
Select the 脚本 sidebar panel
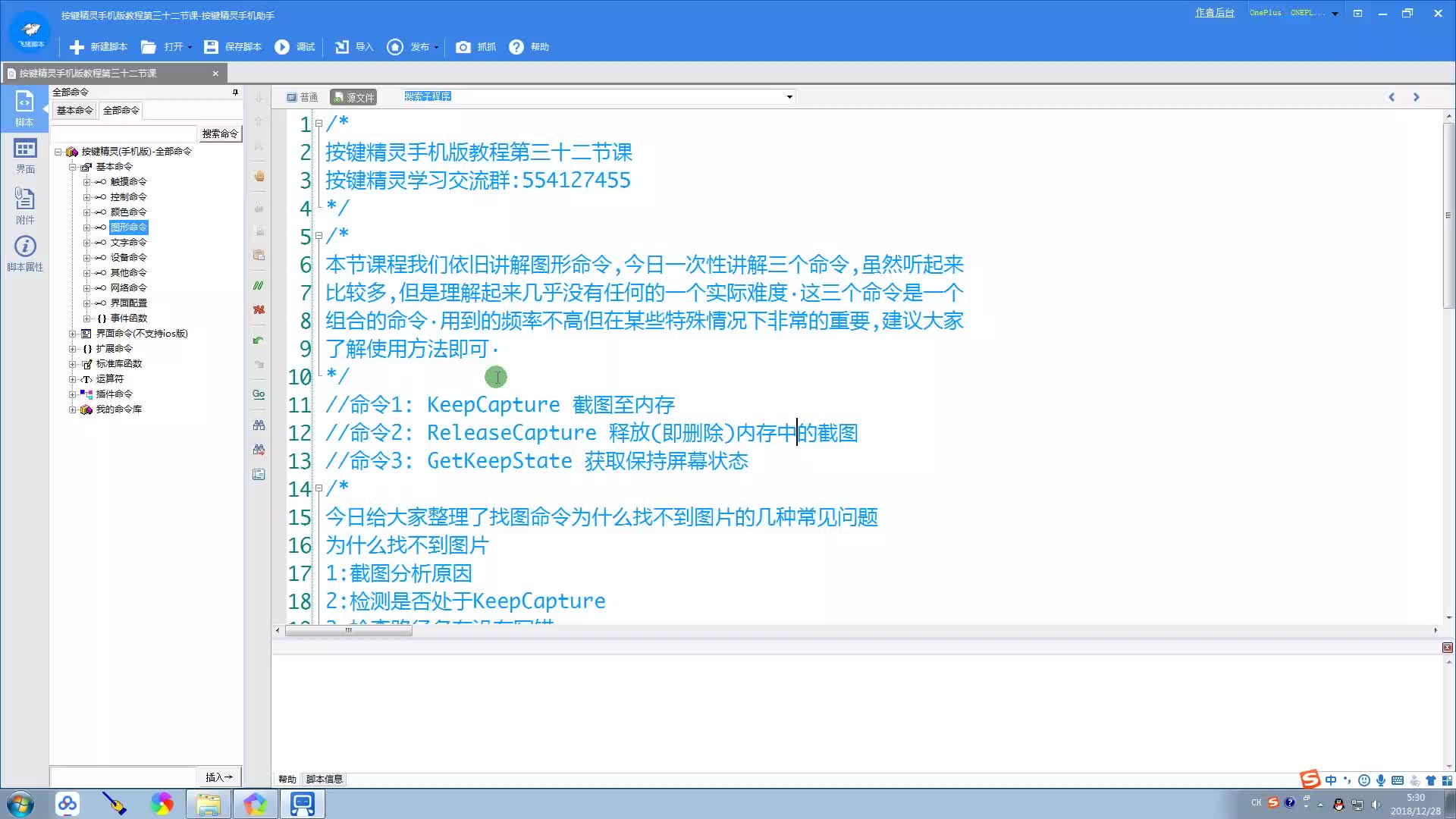coord(24,108)
